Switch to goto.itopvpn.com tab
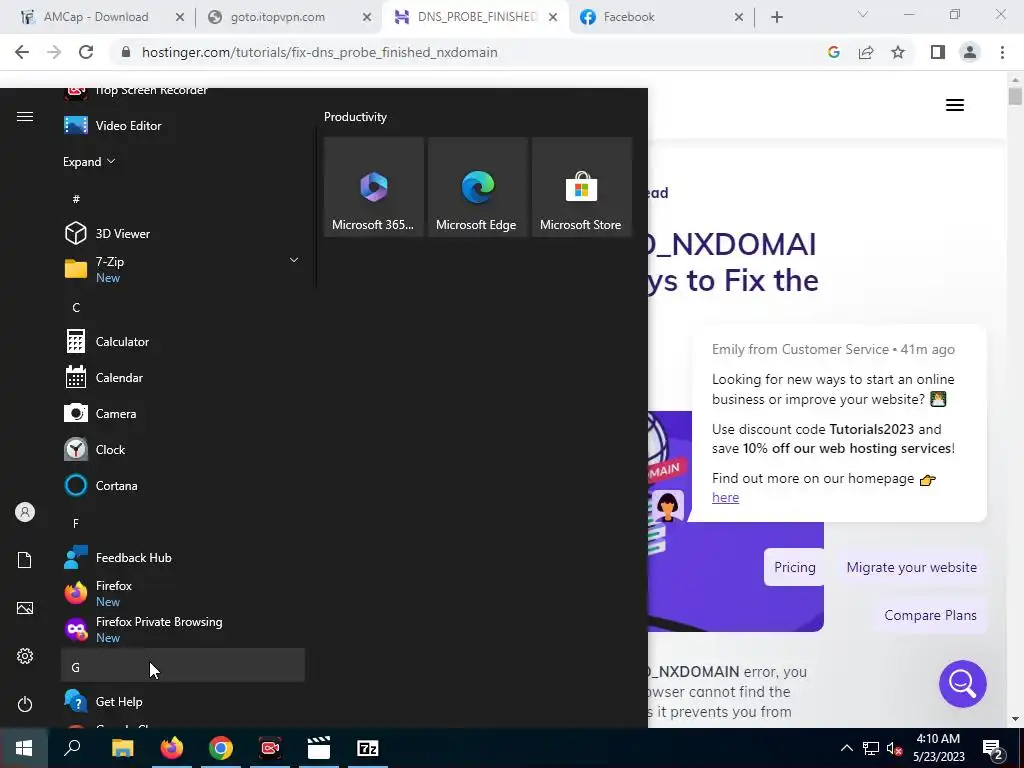 [x=278, y=17]
